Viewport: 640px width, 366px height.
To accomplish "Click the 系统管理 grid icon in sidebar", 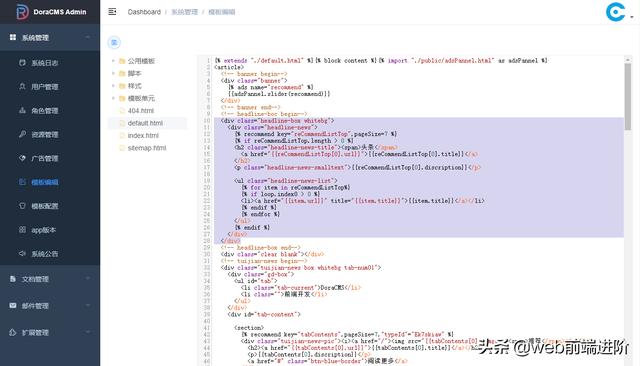I will (x=13, y=37).
